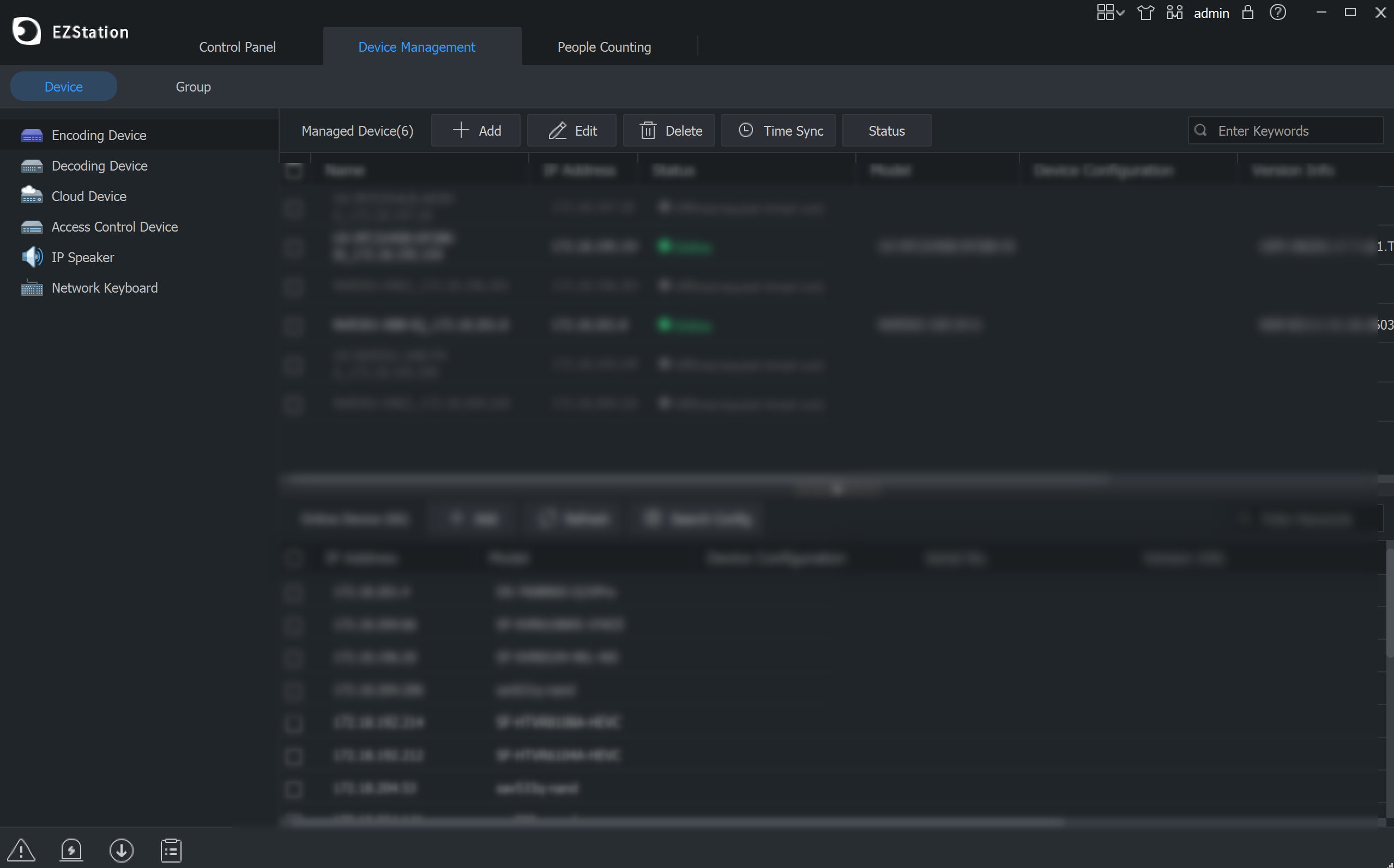Open the help question mark icon
This screenshot has height=868, width=1394.
[1277, 13]
